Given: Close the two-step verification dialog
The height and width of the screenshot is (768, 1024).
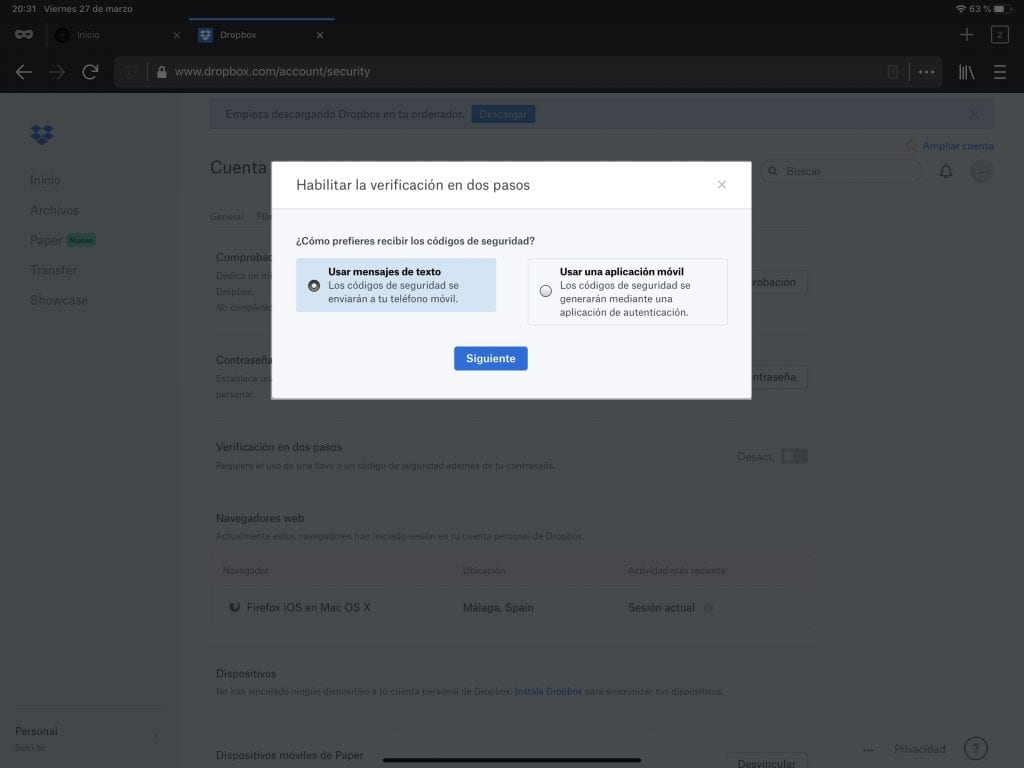Looking at the screenshot, I should (x=722, y=185).
